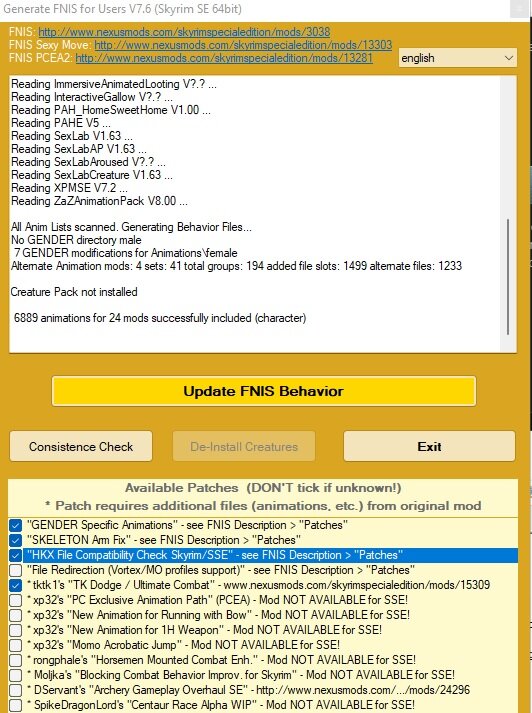
Task: Untick the HKX File Compatibility Check checkbox
Action: pos(15,555)
